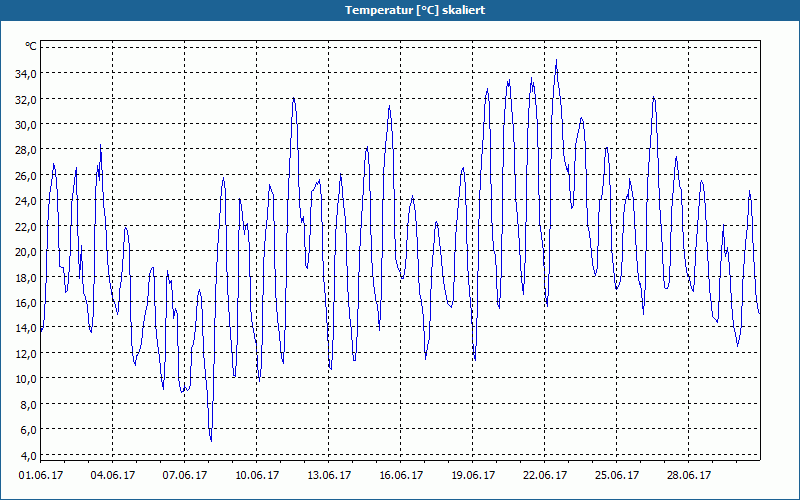800x500 pixels.
Task: Click the date label 10.06.17
Action: (x=257, y=475)
